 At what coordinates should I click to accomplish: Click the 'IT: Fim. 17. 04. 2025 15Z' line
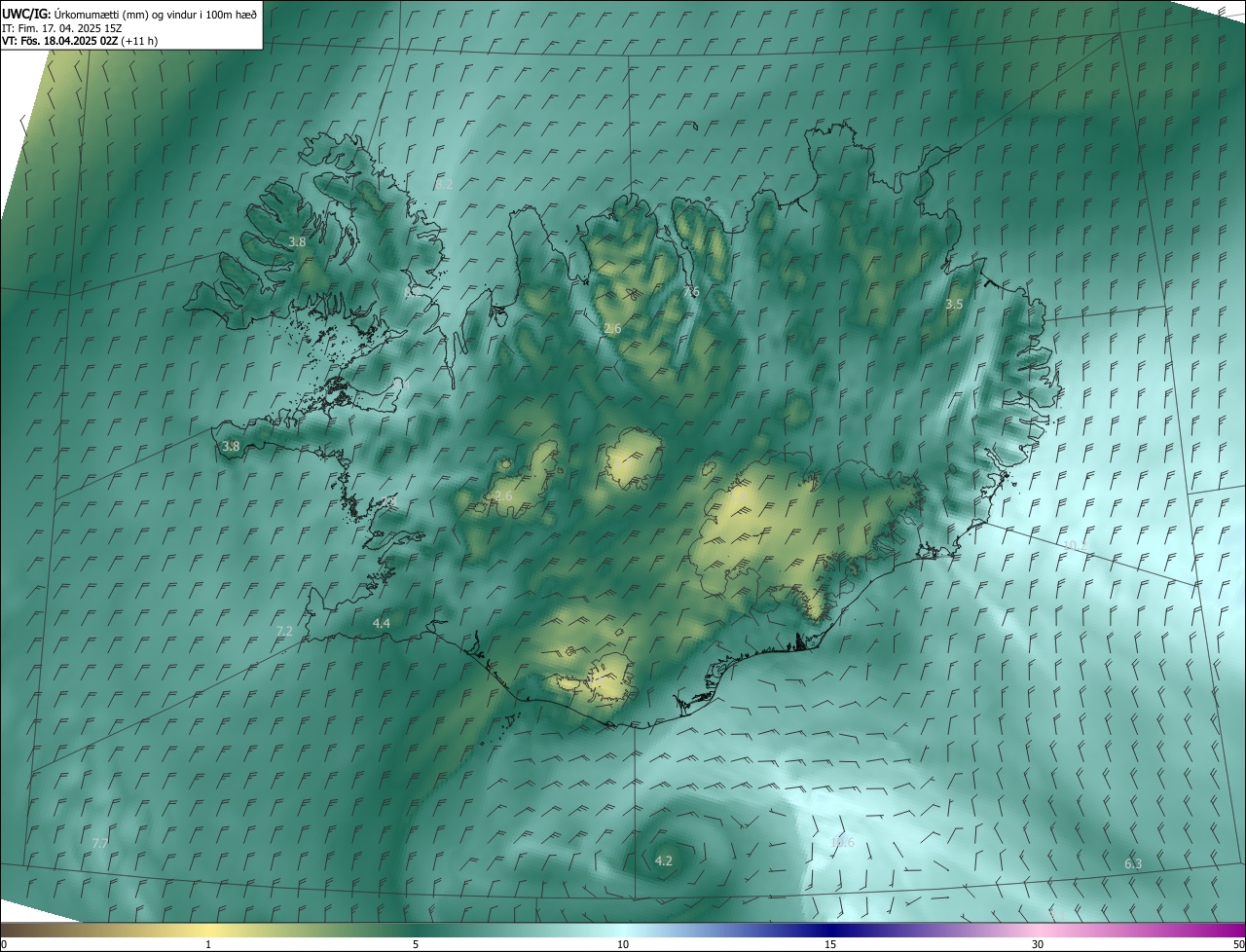click(62, 27)
